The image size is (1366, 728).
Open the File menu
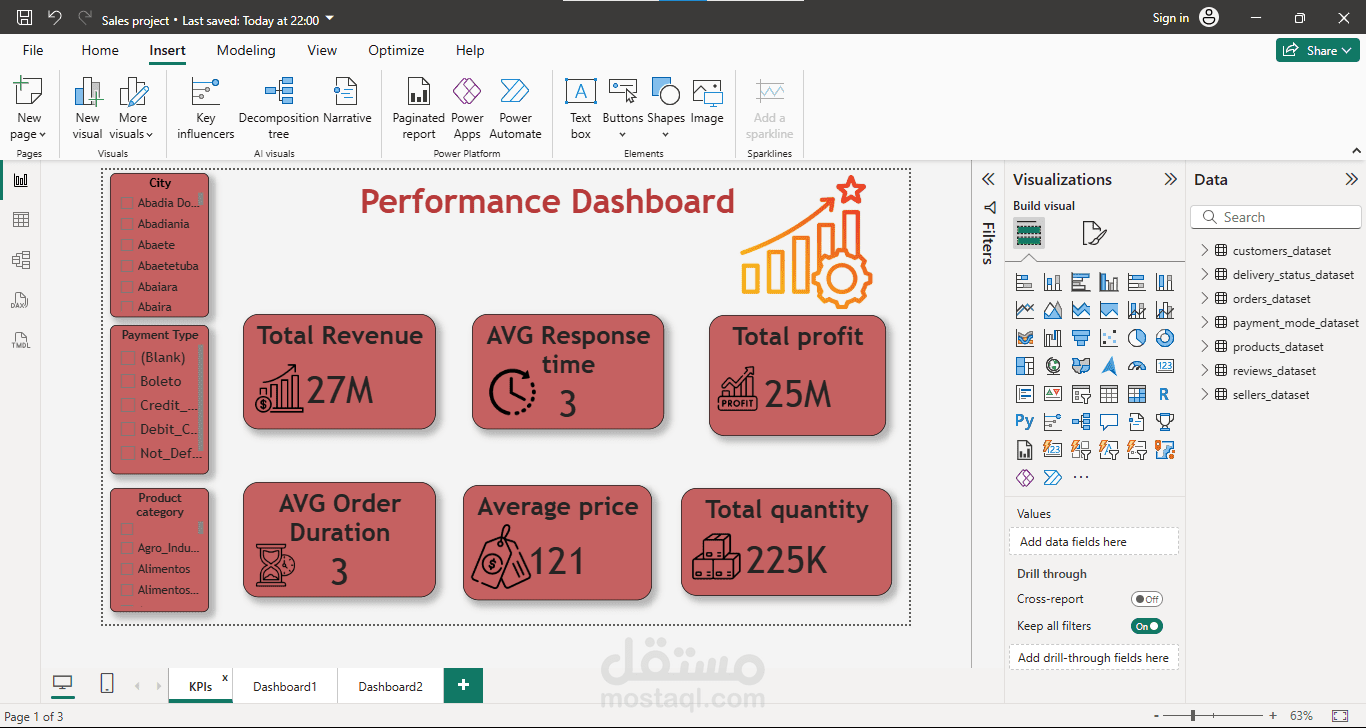[33, 50]
